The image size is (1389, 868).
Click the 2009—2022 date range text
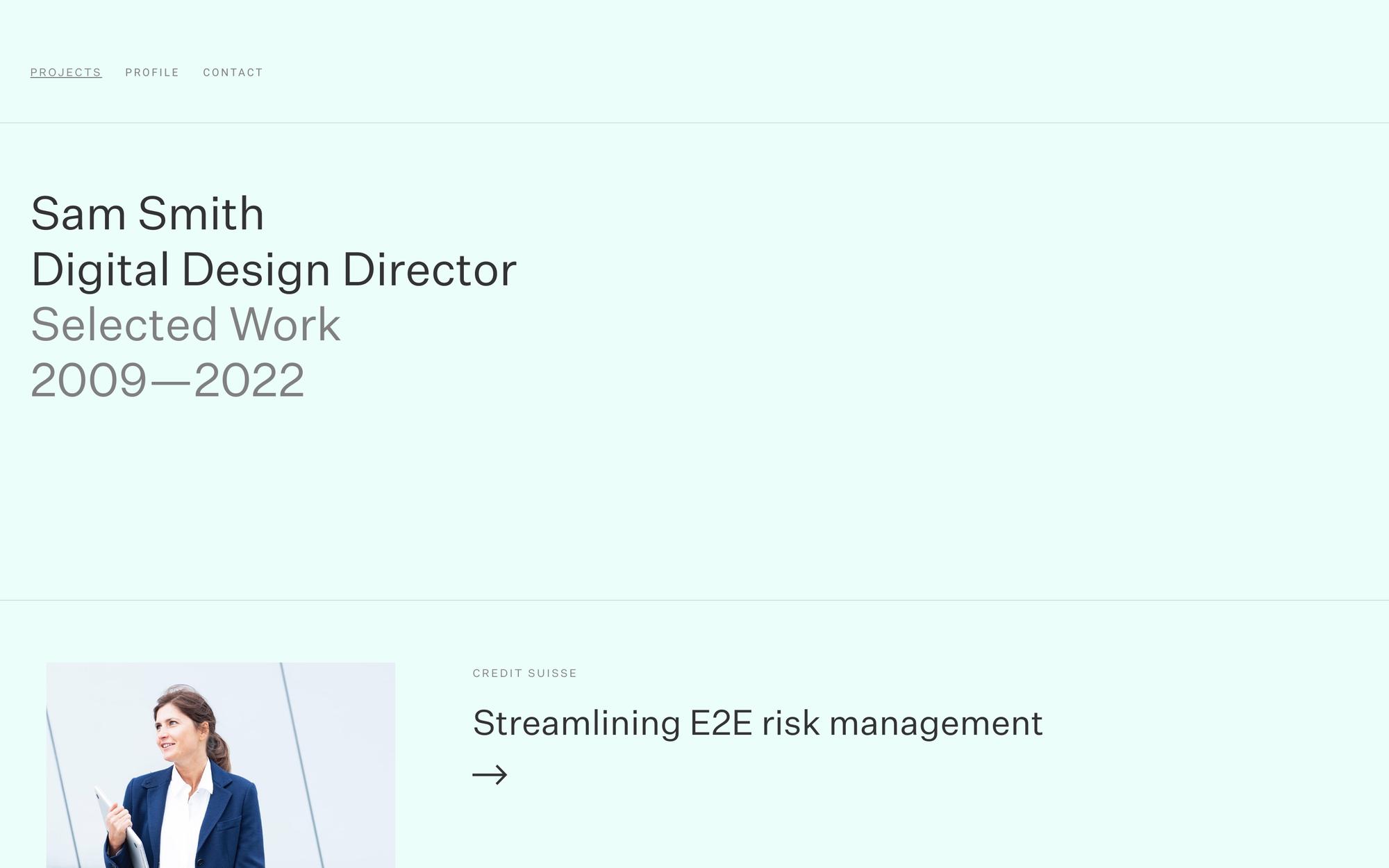point(167,381)
